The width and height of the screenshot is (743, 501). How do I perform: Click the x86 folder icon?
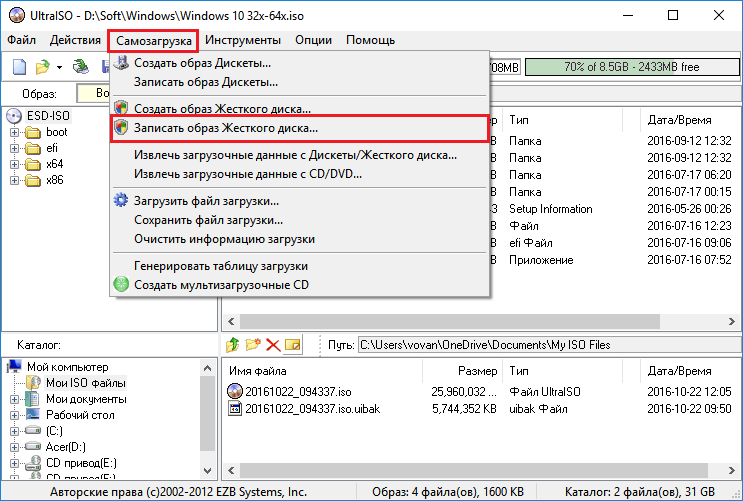pyautogui.click(x=33, y=180)
